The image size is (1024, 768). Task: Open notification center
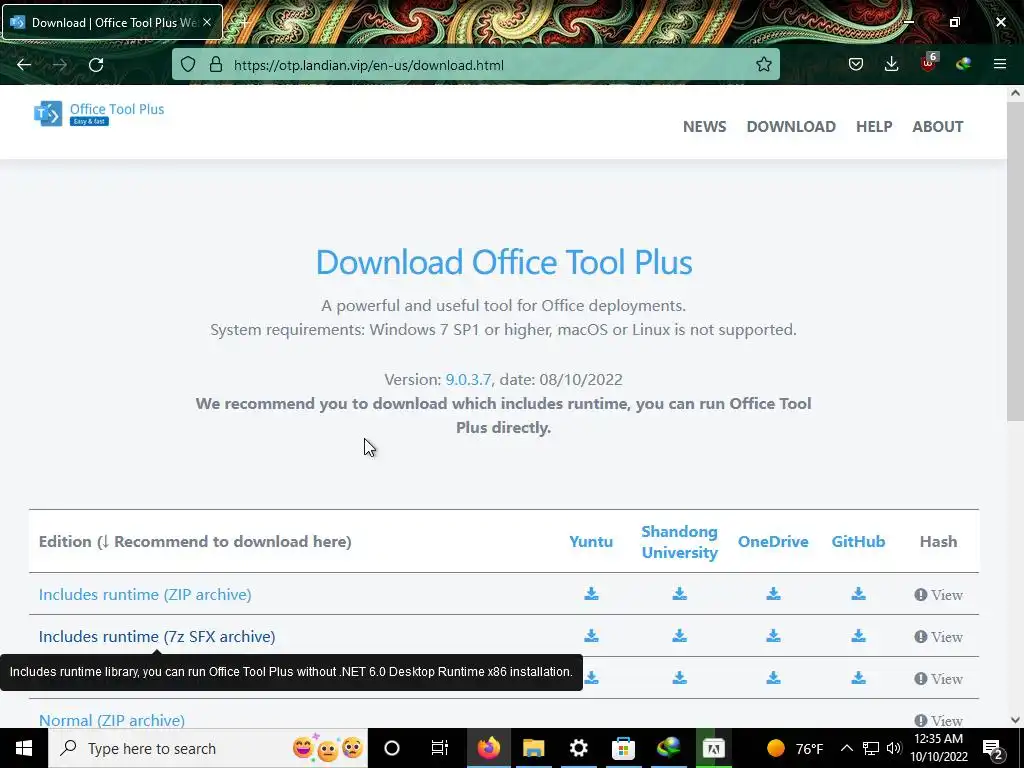(x=993, y=749)
